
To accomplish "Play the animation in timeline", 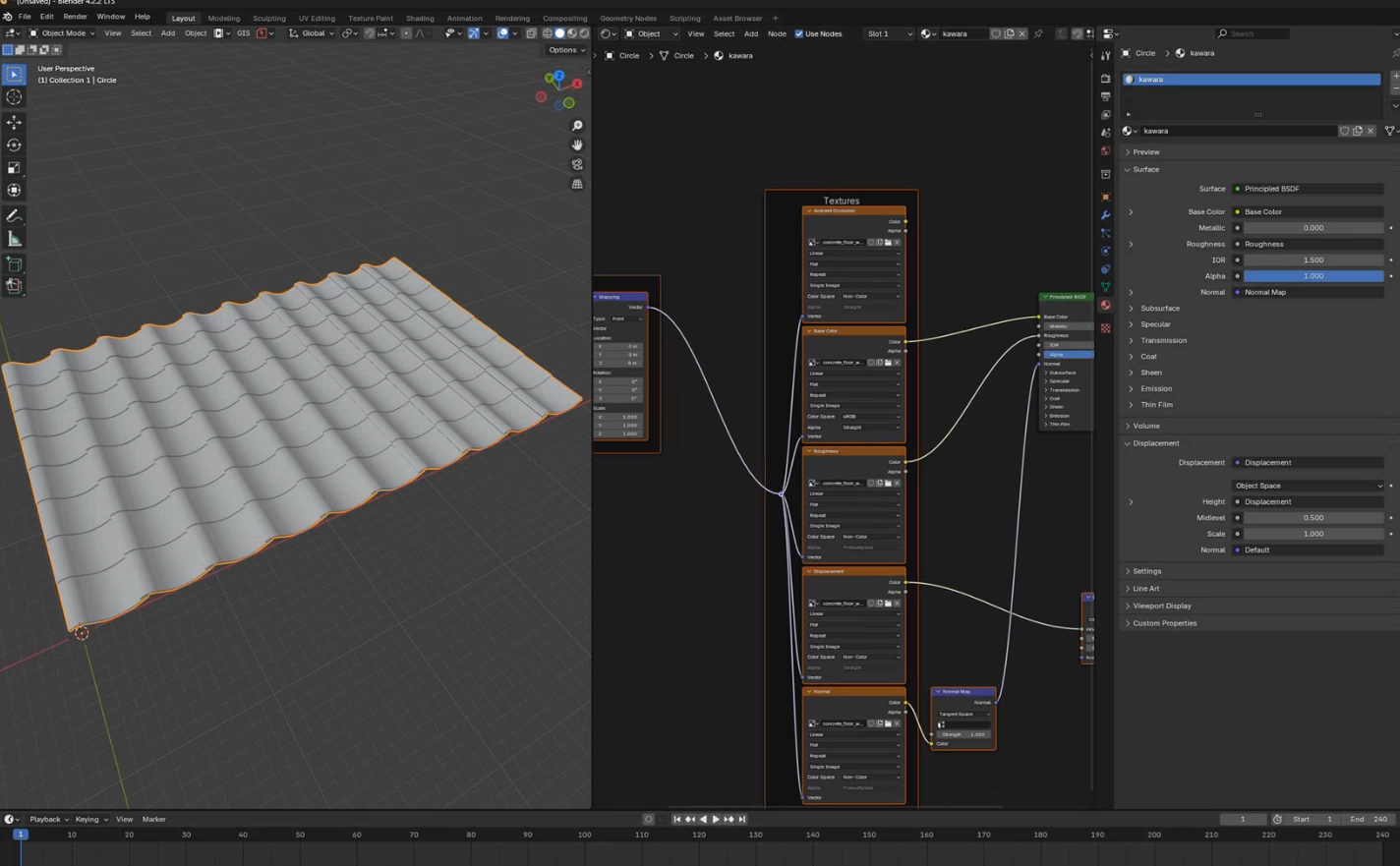I will tap(716, 819).
